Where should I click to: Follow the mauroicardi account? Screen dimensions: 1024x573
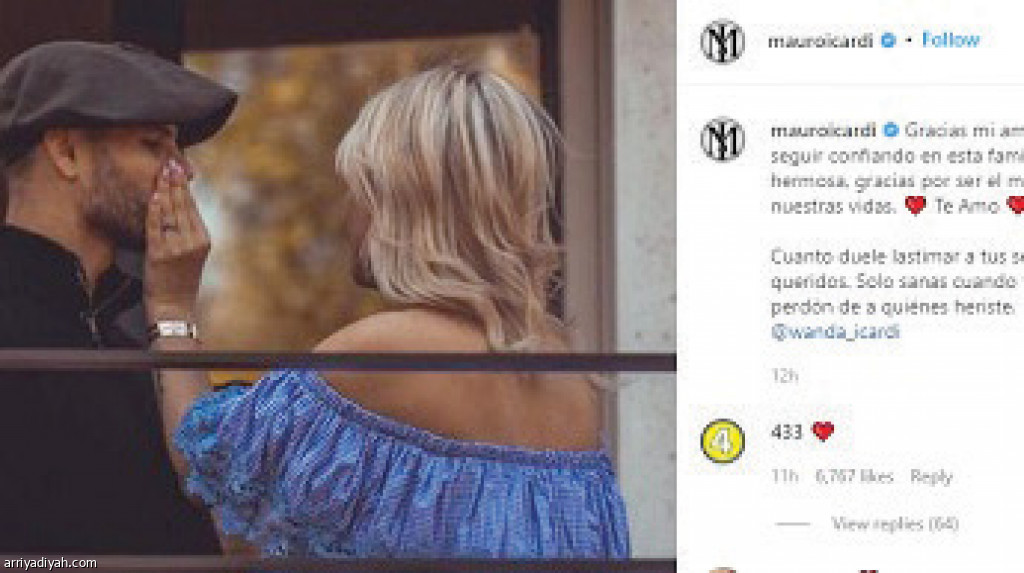[x=950, y=41]
